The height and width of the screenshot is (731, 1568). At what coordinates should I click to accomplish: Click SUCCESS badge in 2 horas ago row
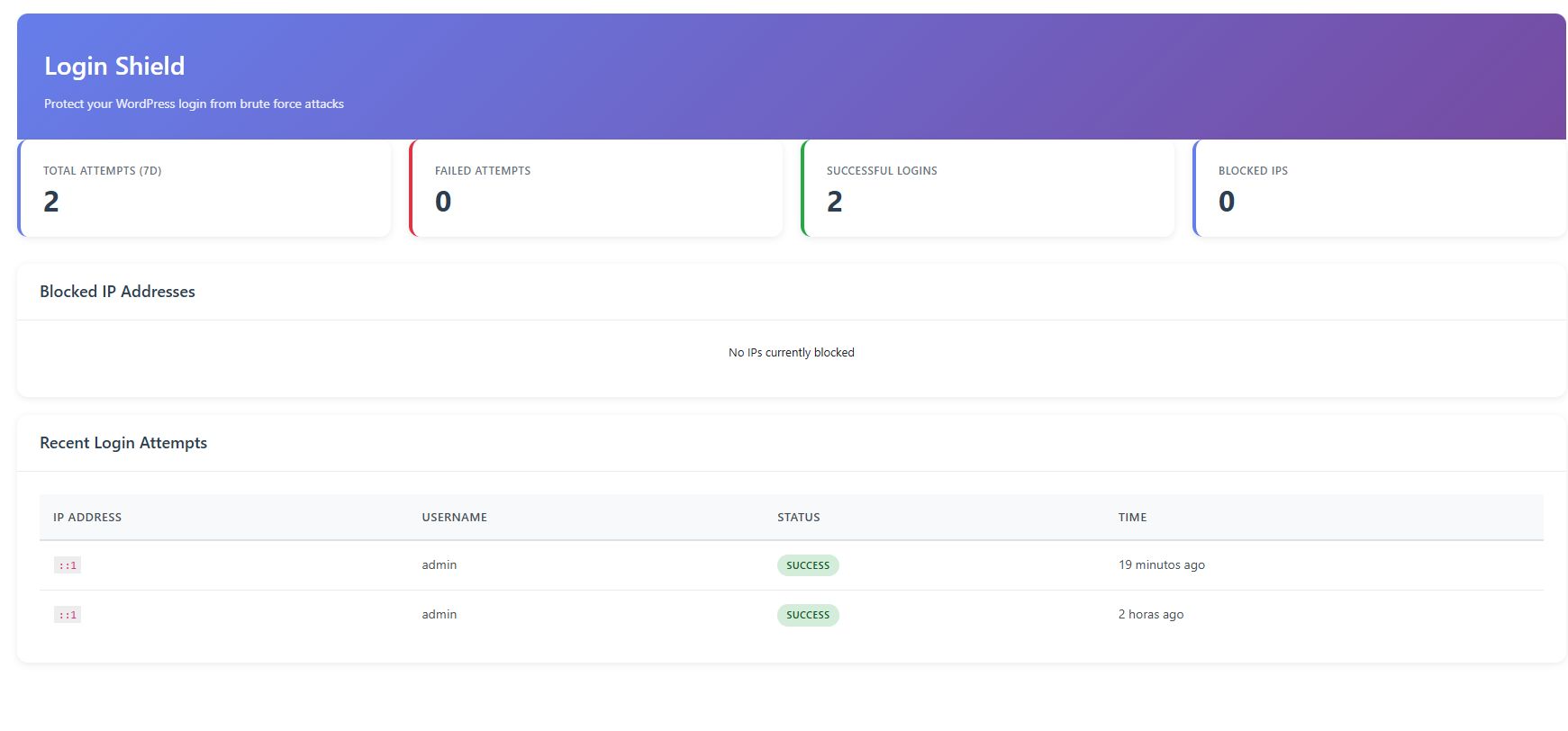click(808, 615)
